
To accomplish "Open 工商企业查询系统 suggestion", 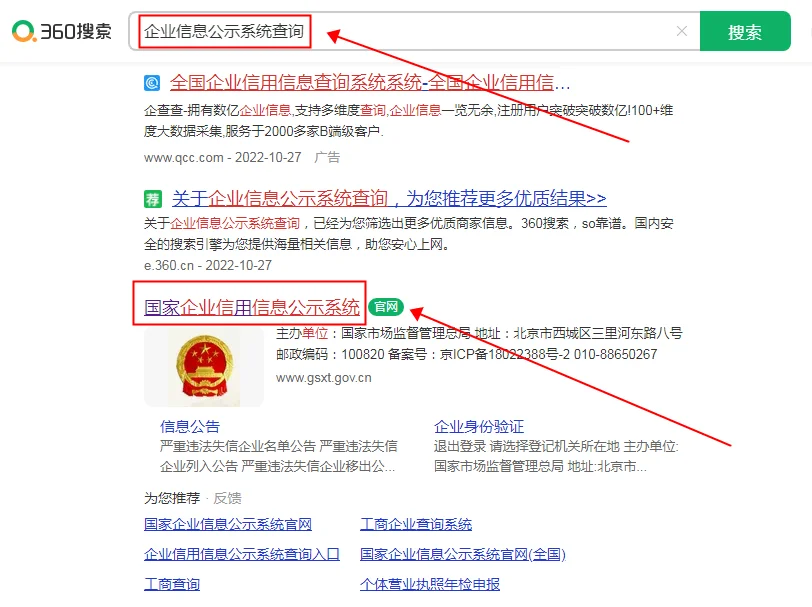I will pos(416,524).
